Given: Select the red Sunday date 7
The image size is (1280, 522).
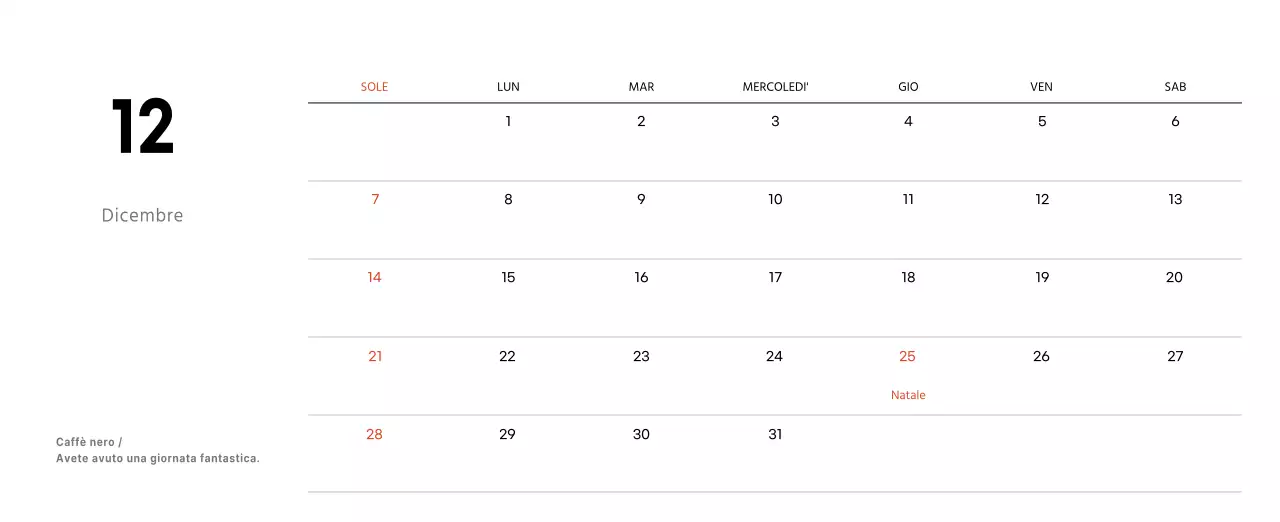Looking at the screenshot, I should 375,199.
